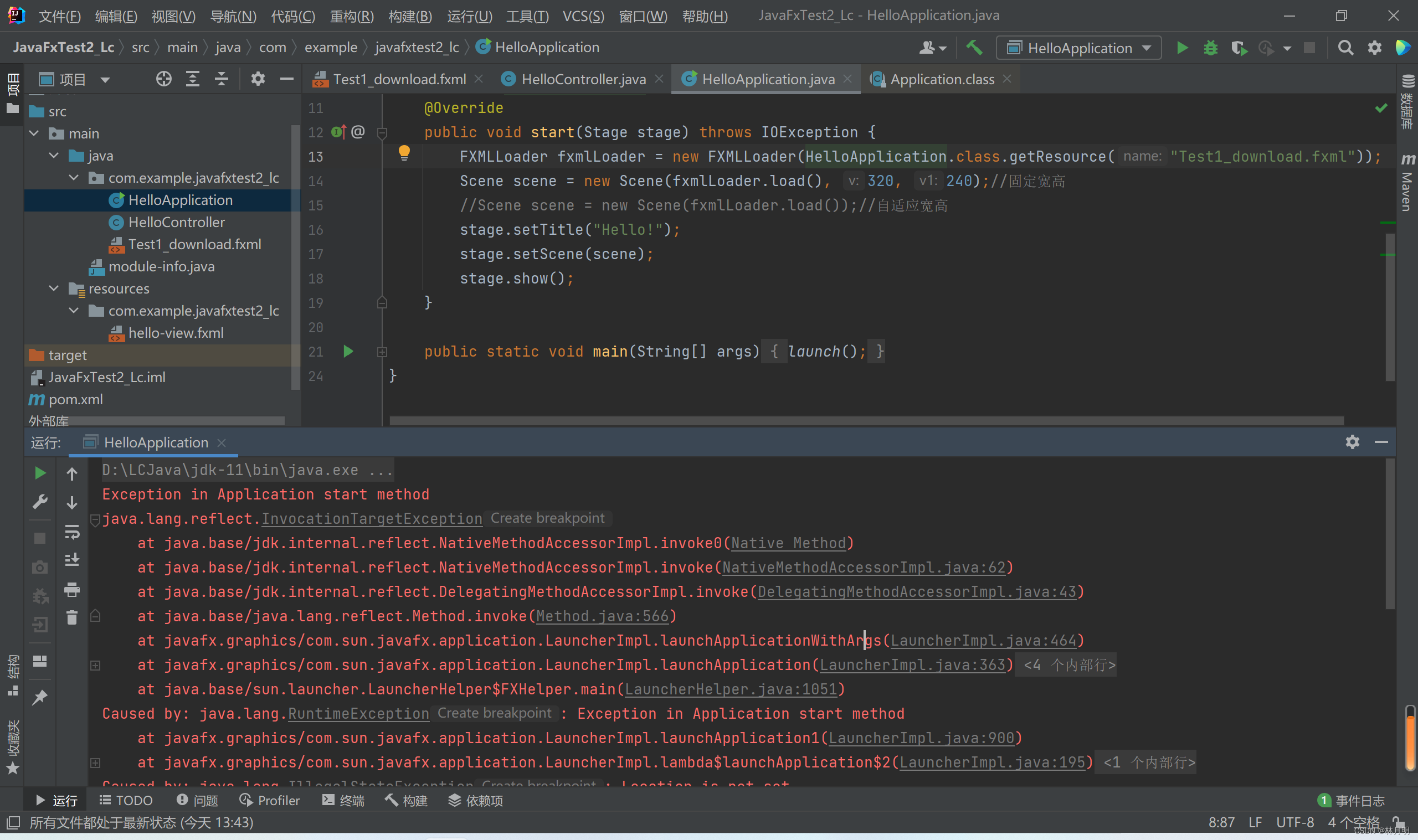This screenshot has height=840, width=1418.
Task: Clear console output with the trash icon
Action: (x=72, y=617)
